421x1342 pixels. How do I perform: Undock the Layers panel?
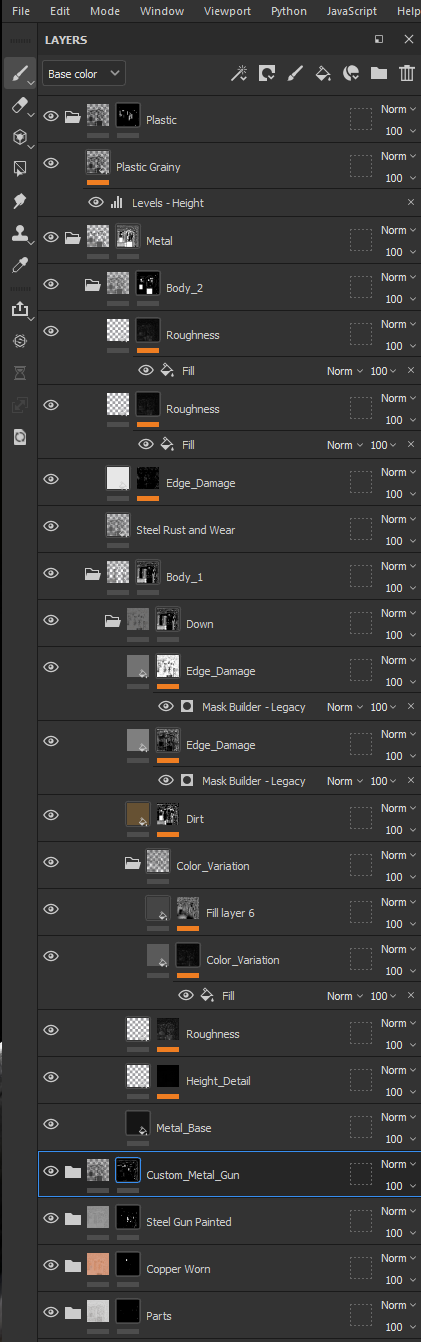pos(379,39)
